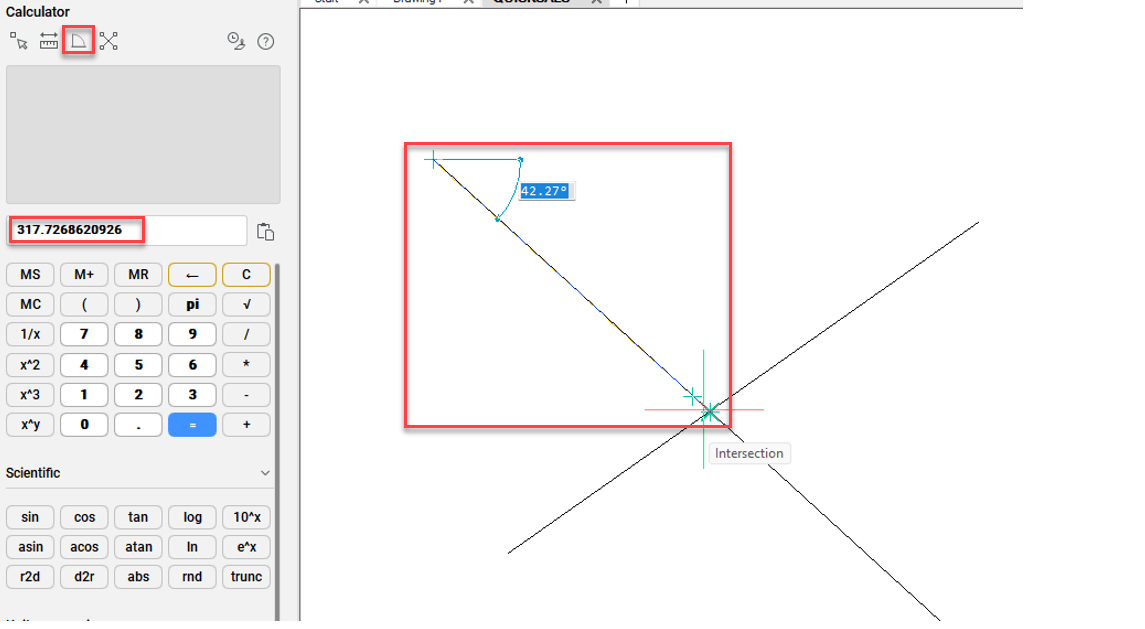Select the distance between two points tool
The image size is (1145, 629).
[x=49, y=41]
